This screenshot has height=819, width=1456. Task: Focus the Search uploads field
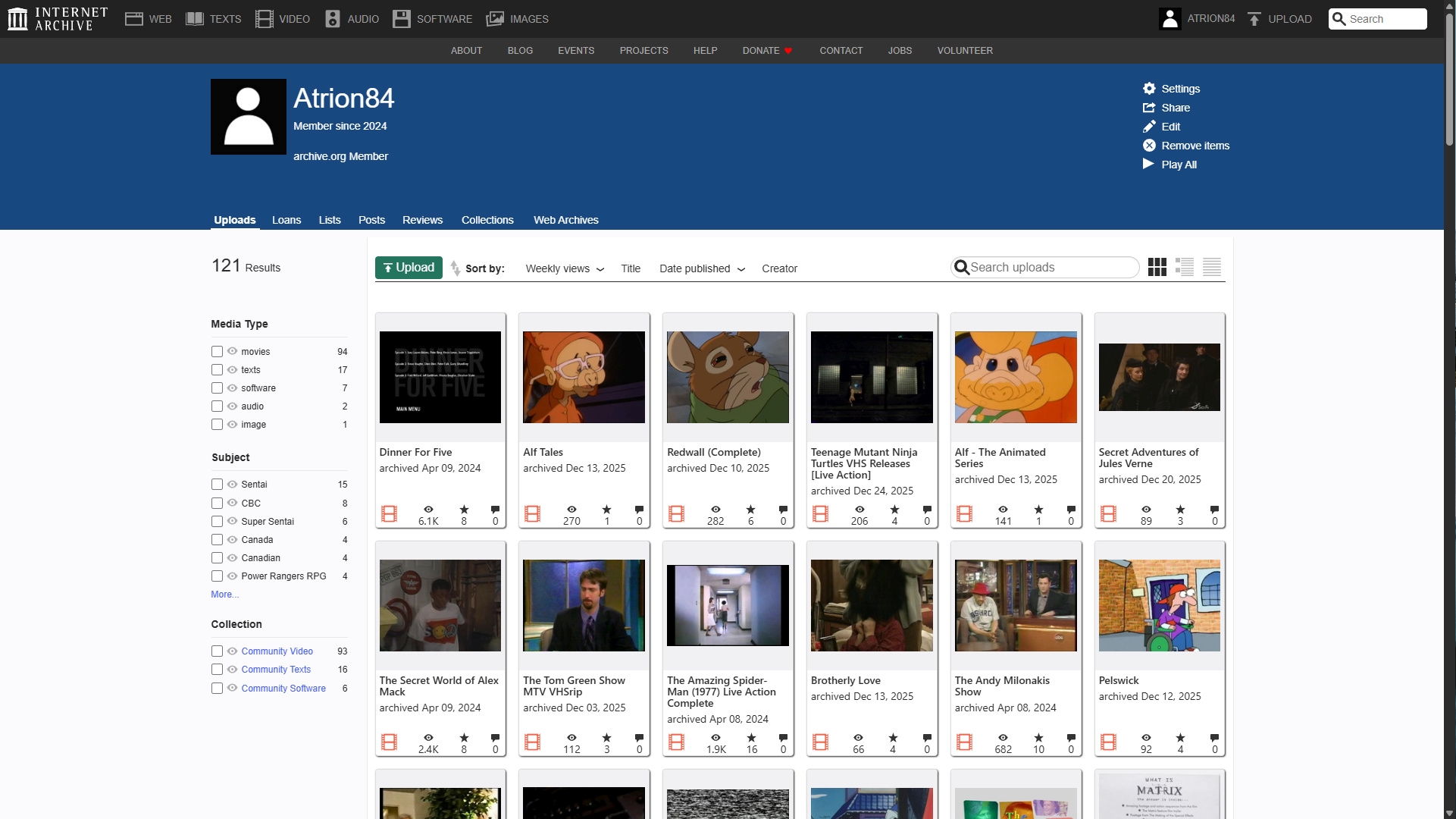pyautogui.click(x=1051, y=268)
